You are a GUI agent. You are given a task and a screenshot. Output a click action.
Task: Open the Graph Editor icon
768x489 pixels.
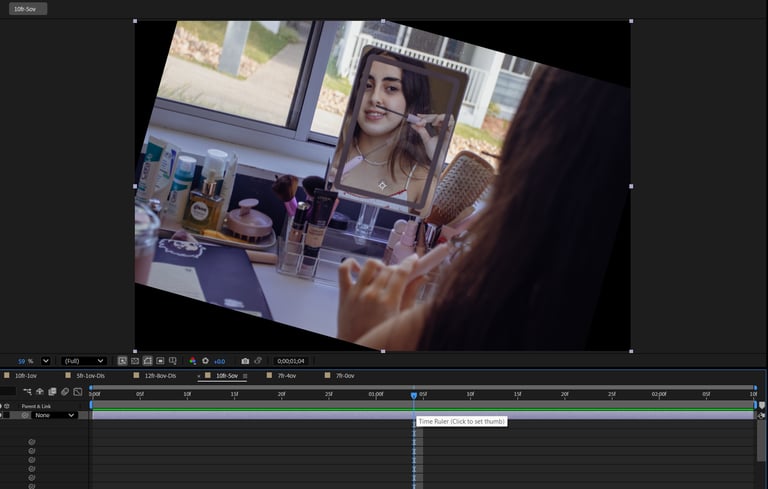77,391
